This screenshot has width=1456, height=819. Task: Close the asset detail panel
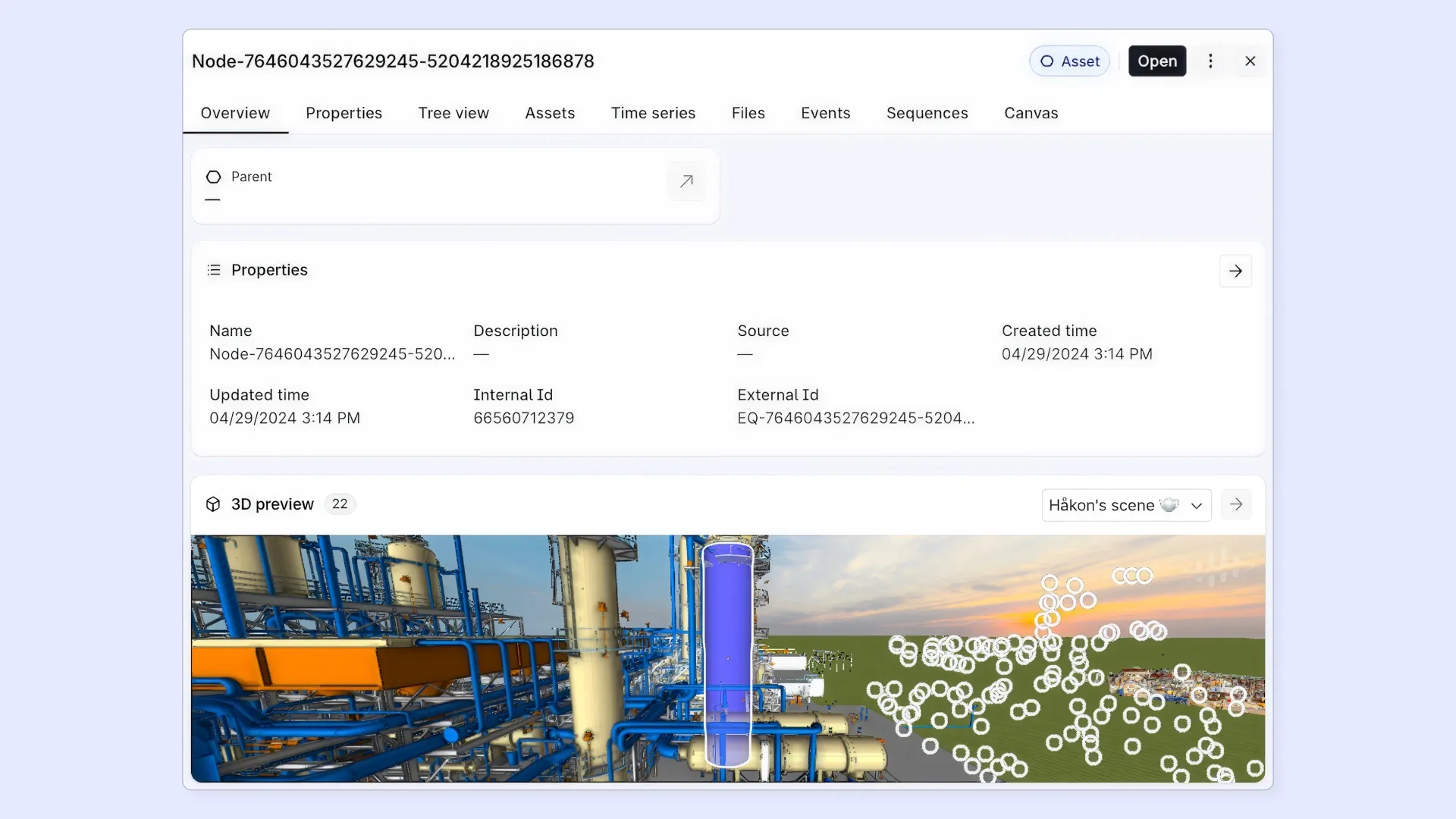1250,61
